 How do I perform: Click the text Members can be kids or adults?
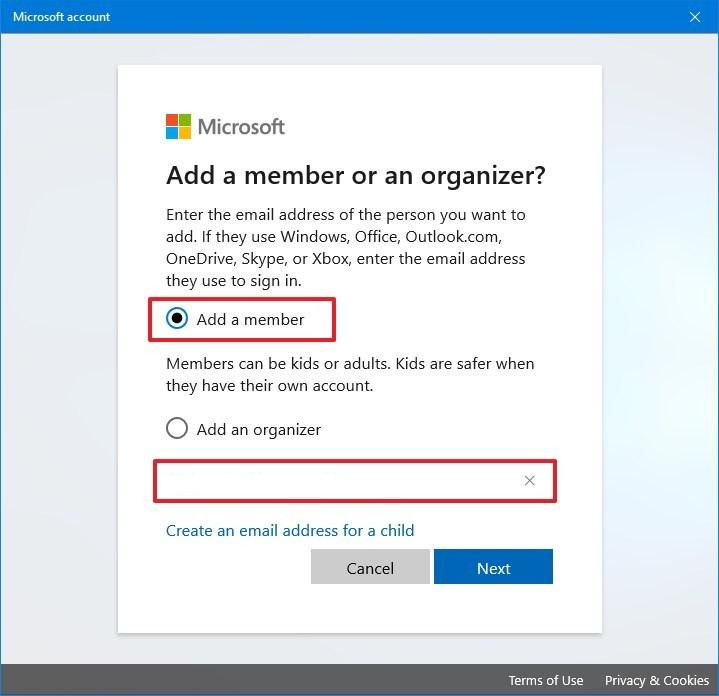coord(278,364)
